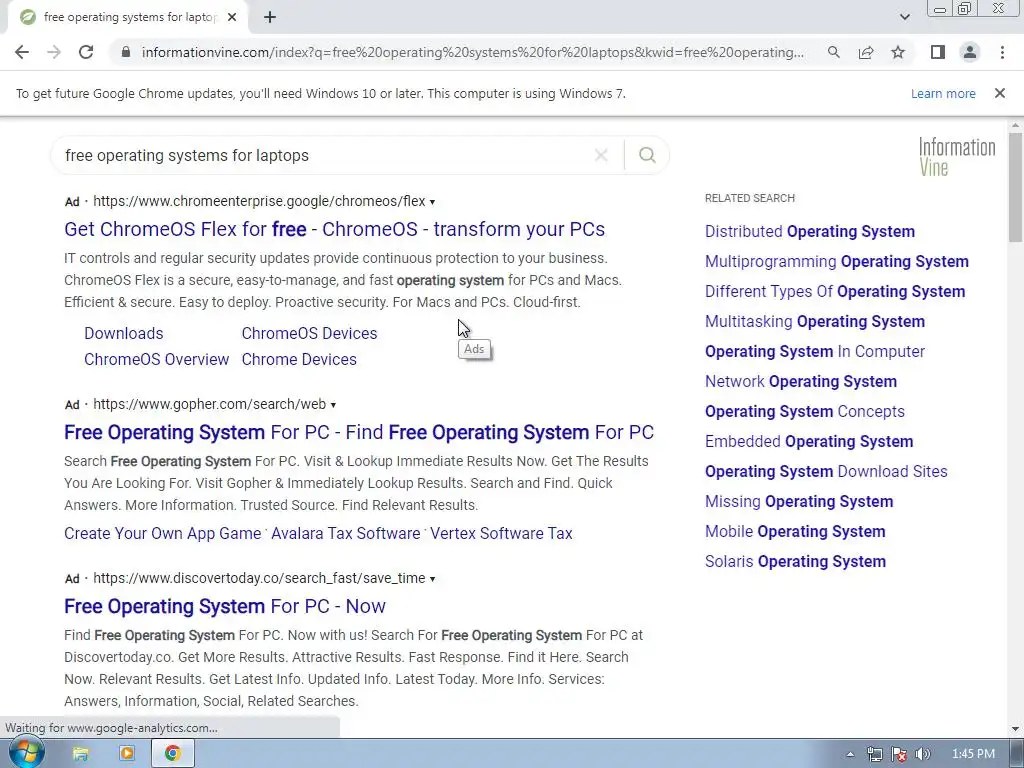Click Learn more about Chrome updates
The image size is (1024, 768).
943,93
